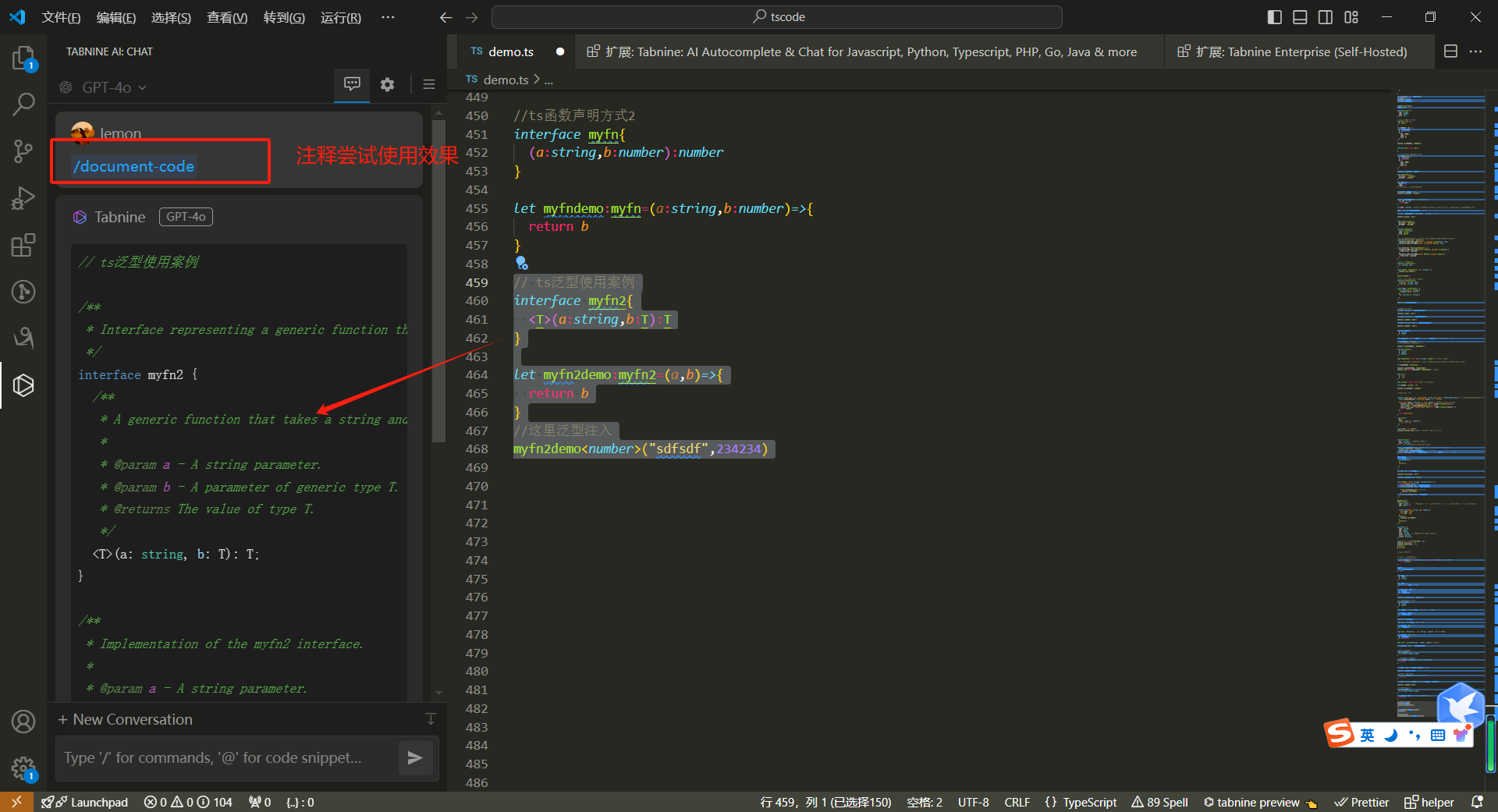Open the Source Control view
1498x812 pixels.
point(23,151)
